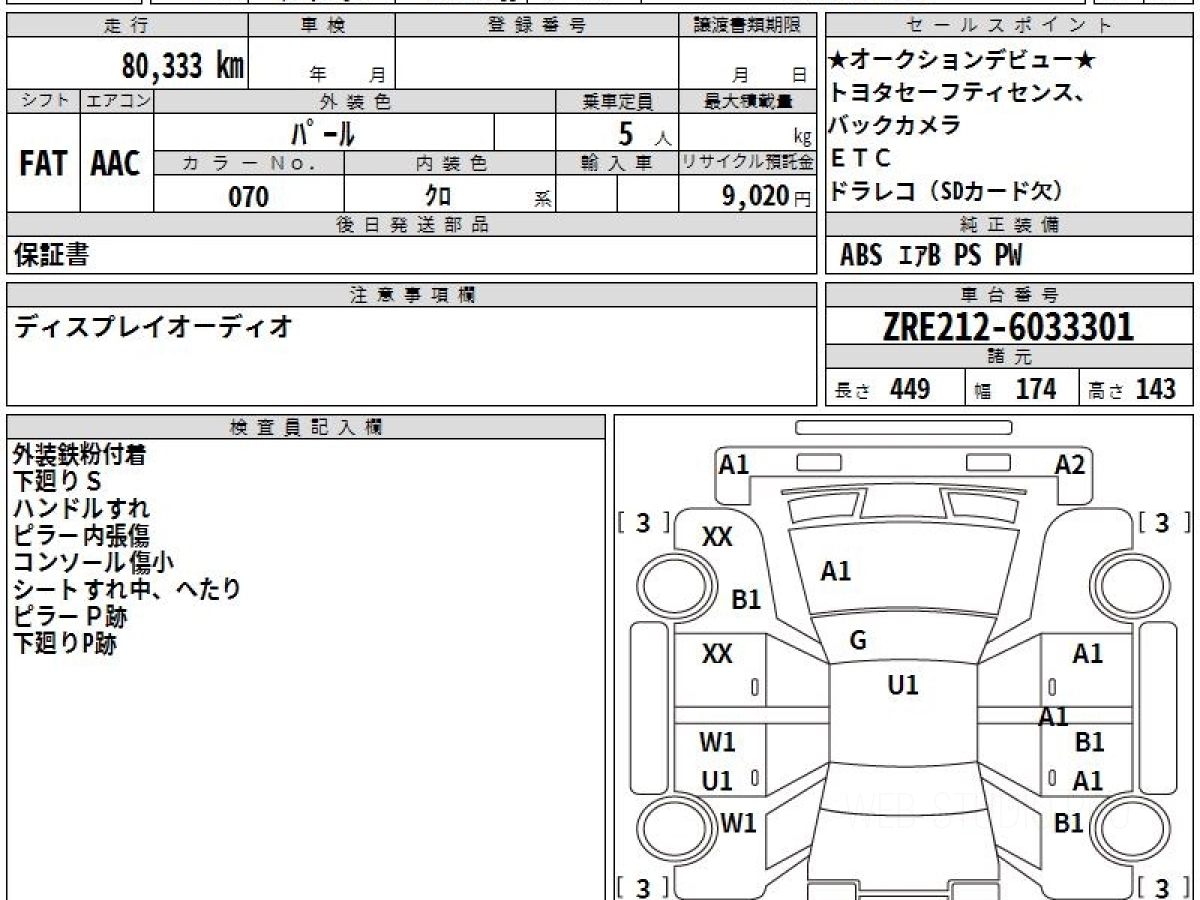Click the 外装色 header
The width and height of the screenshot is (1200, 900).
(x=355, y=101)
